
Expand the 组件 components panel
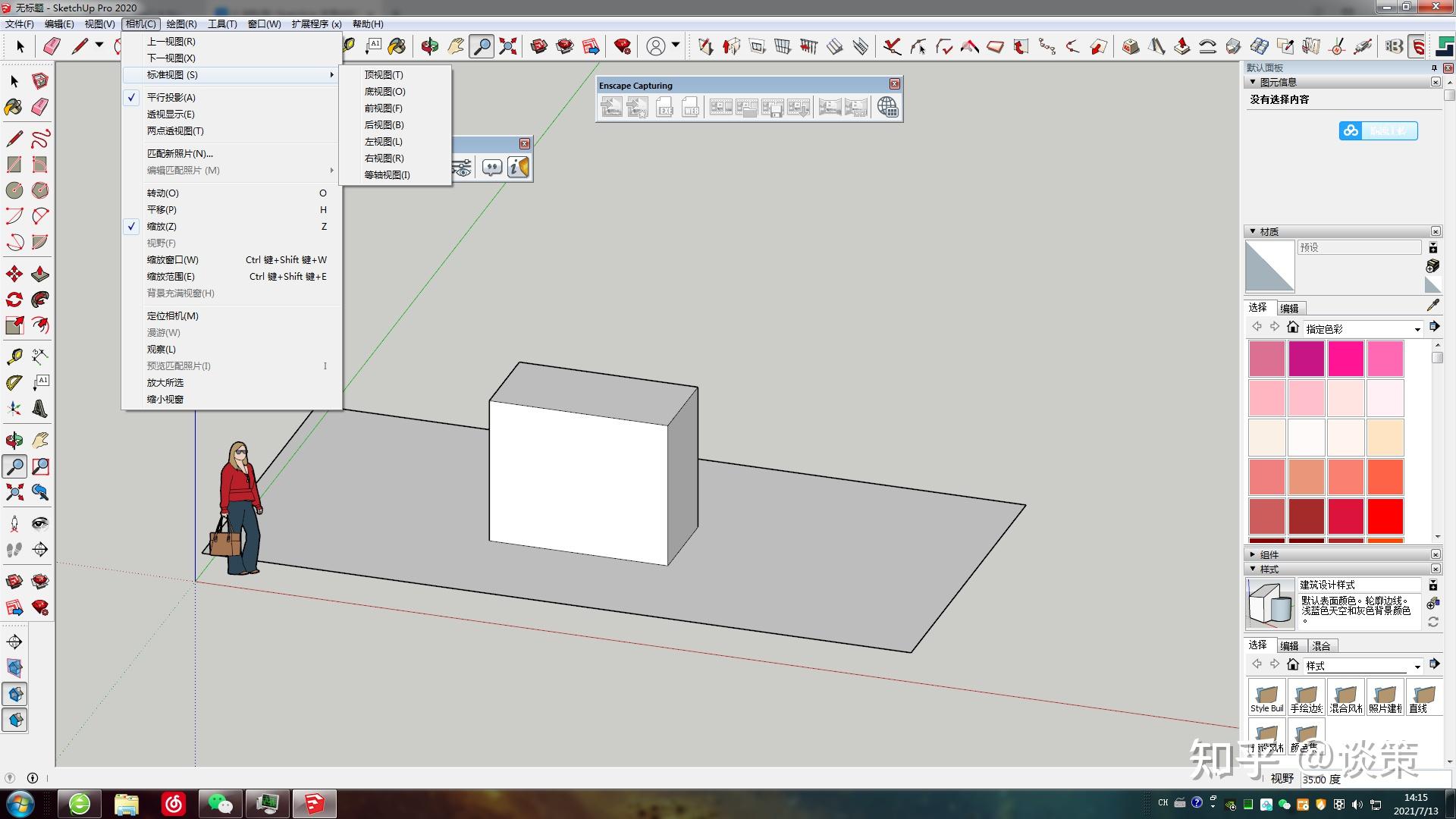(1253, 554)
